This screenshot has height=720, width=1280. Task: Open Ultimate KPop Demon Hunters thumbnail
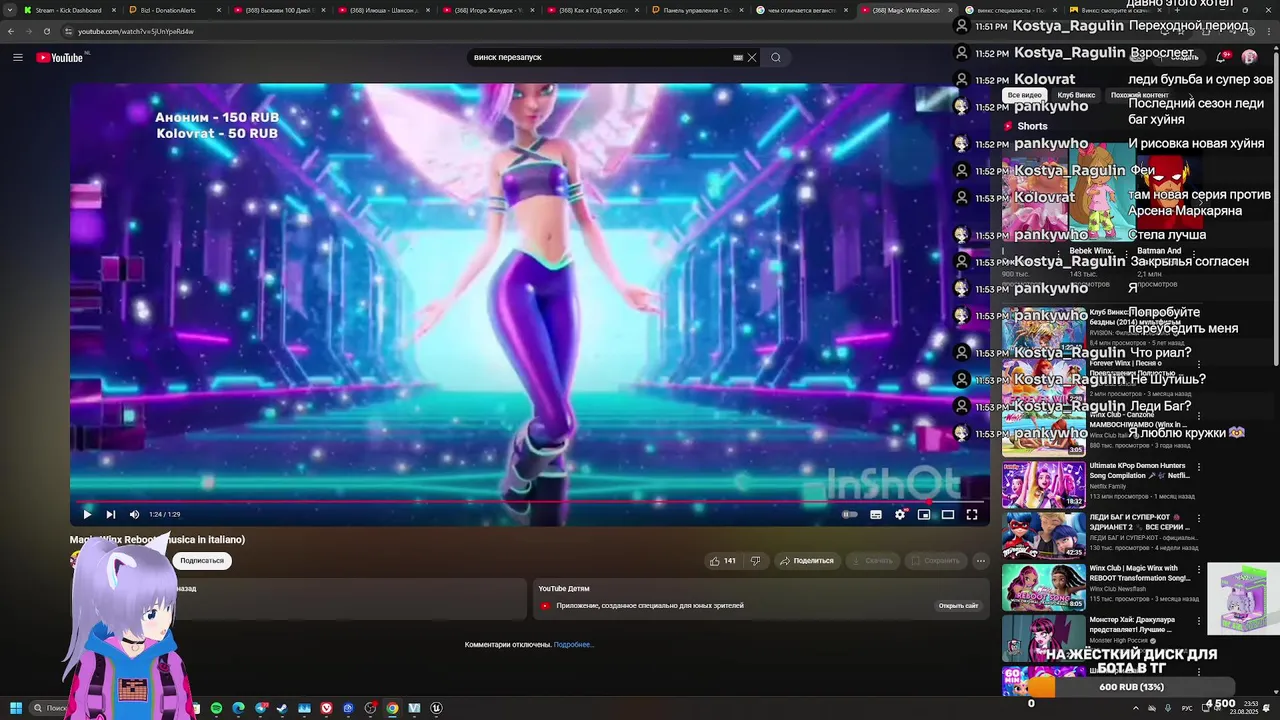(x=1043, y=484)
